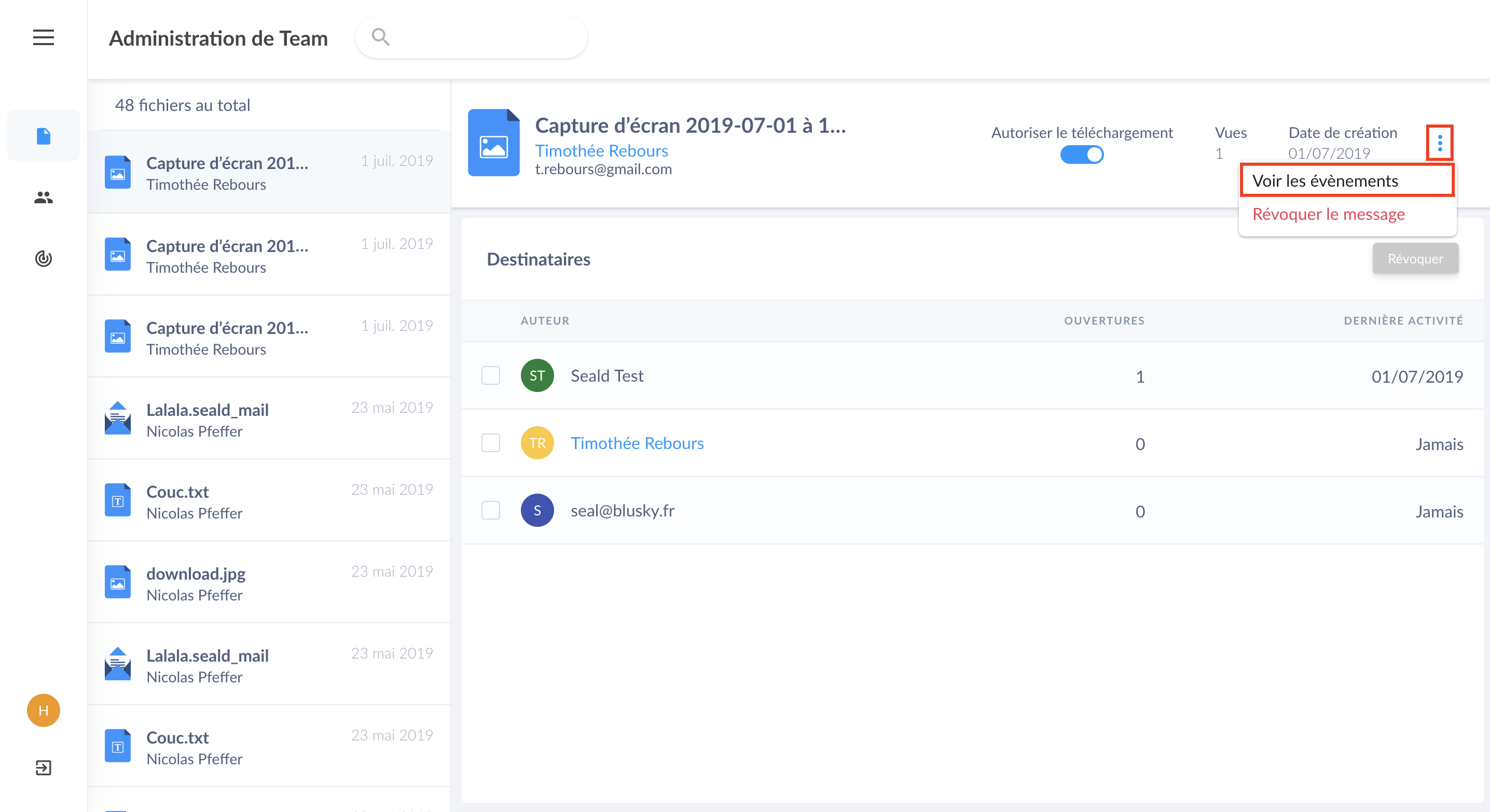
Task: Check the Seald Test recipient checkbox
Action: pyautogui.click(x=490, y=375)
